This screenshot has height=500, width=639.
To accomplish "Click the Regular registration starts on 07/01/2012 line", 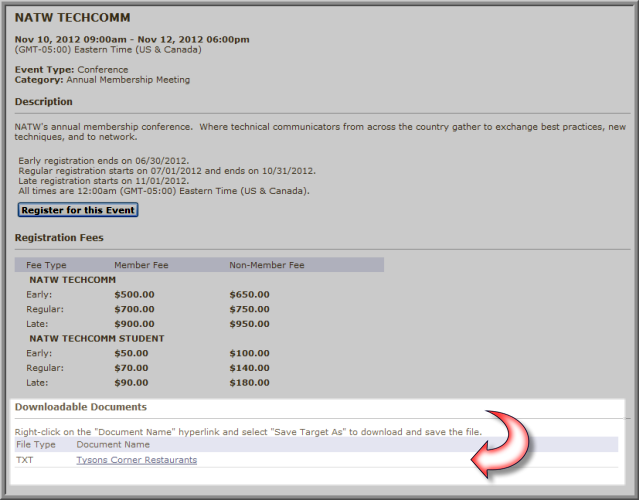I will [167, 171].
